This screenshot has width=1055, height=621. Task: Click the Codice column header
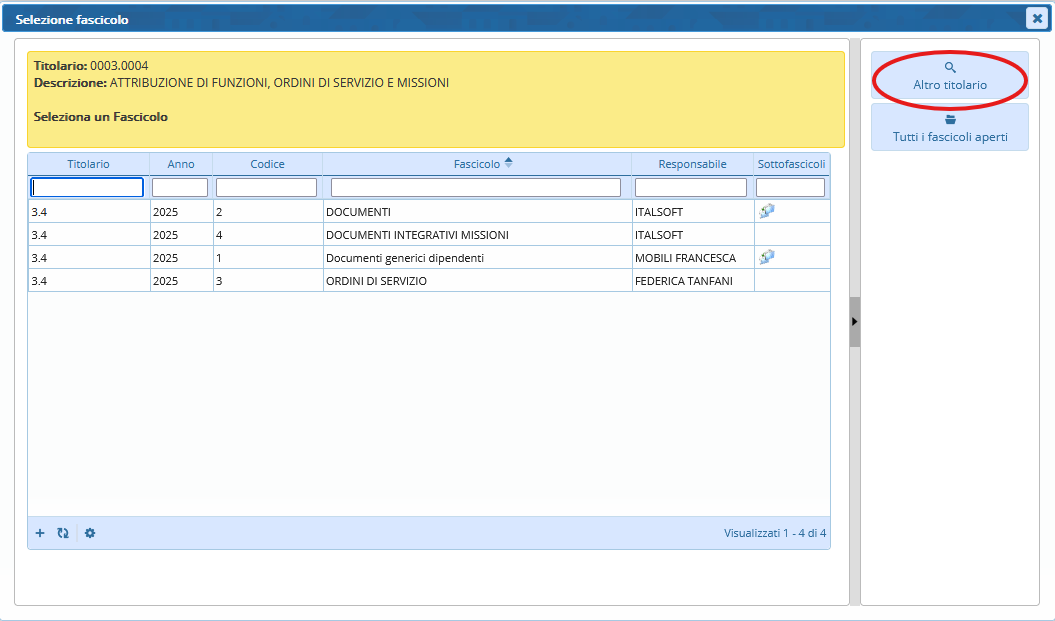(267, 164)
